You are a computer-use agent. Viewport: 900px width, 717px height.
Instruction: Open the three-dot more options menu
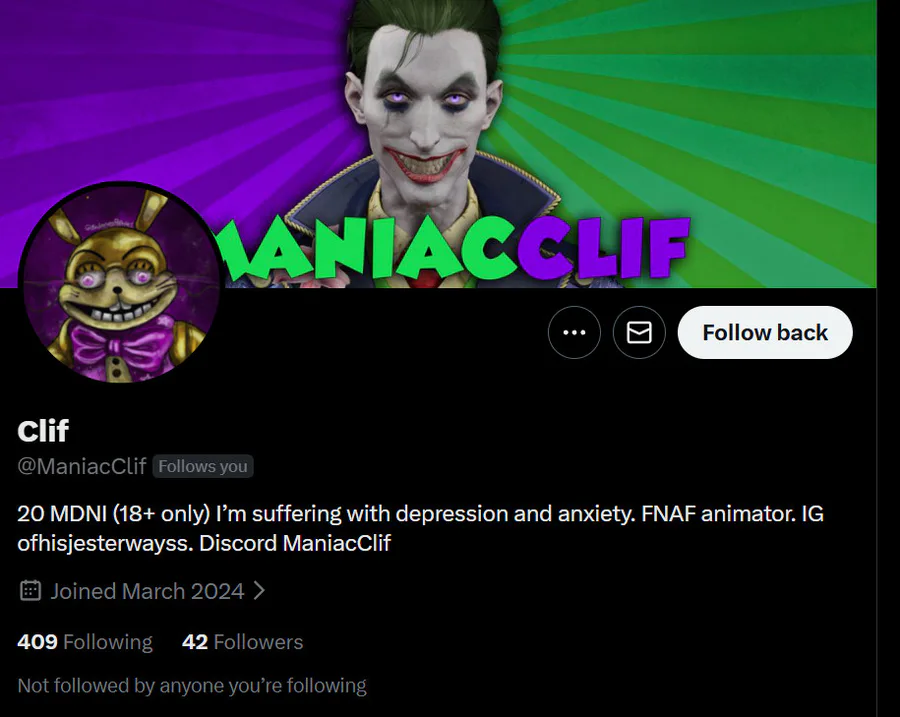574,332
